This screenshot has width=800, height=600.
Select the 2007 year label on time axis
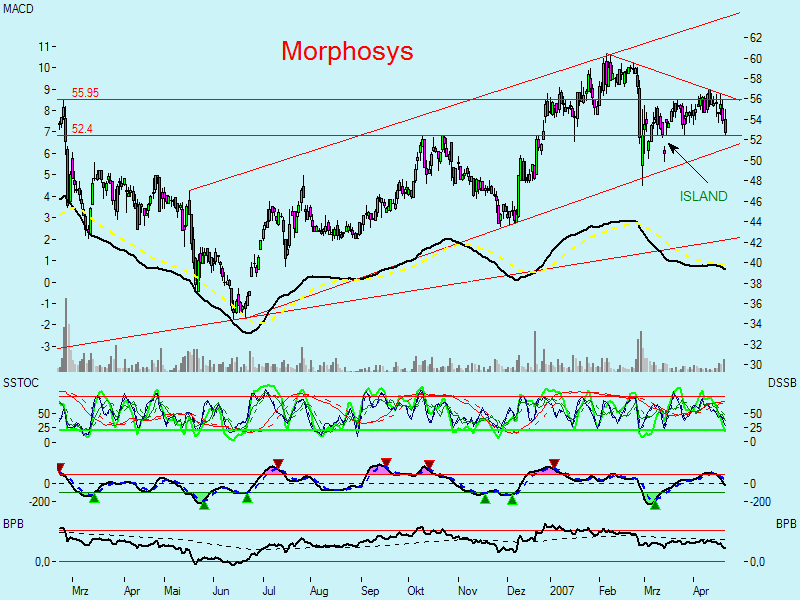point(562,591)
